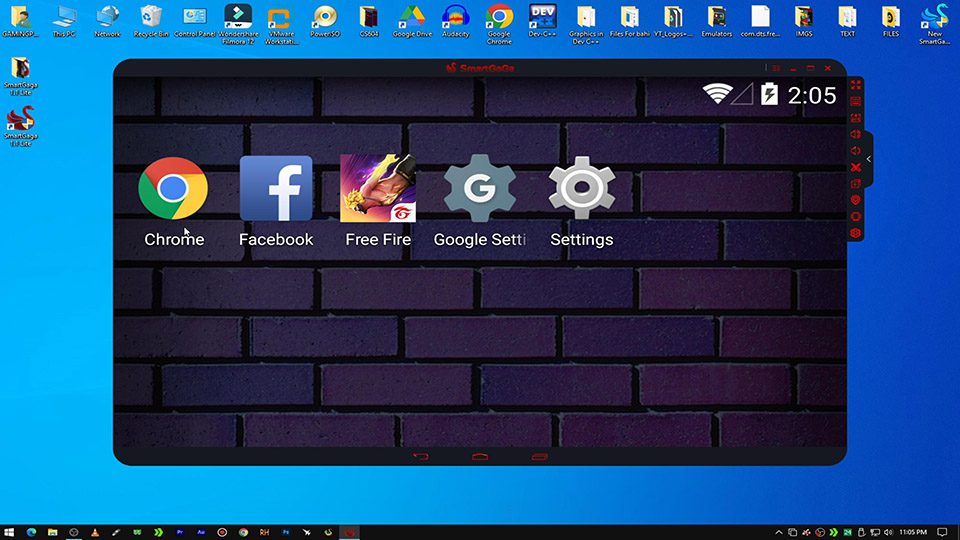Click the SmartGaGa icon on the taskbar
960x540 pixels.
click(x=350, y=532)
